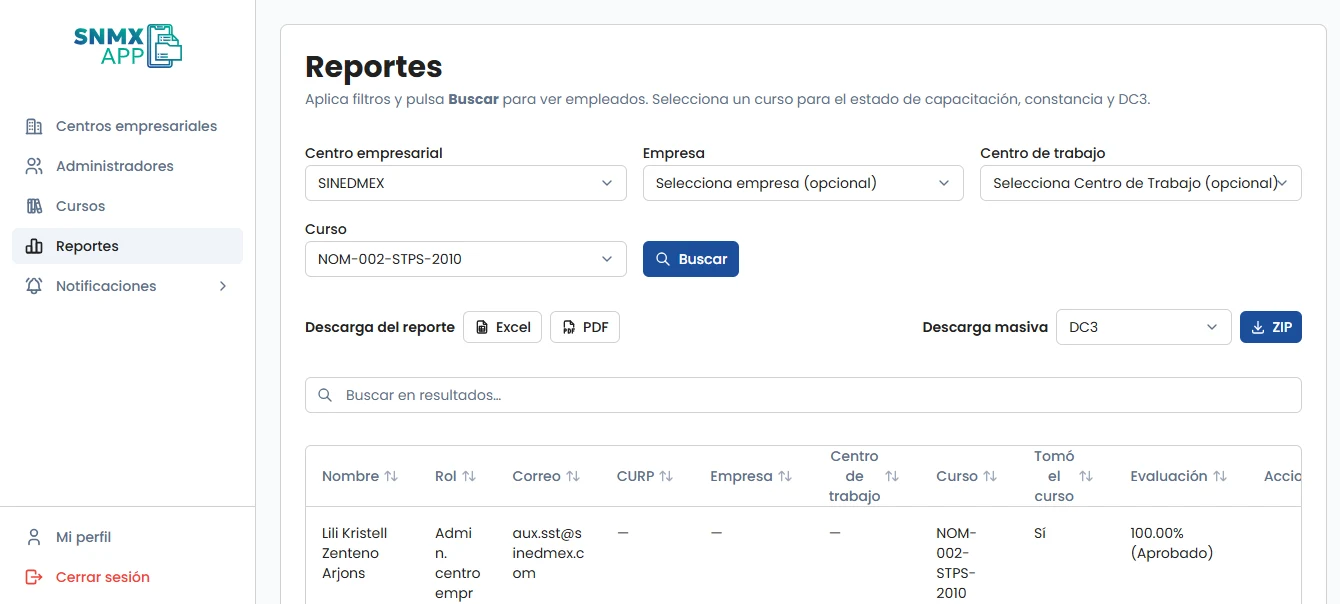The width and height of the screenshot is (1340, 604).
Task: Click the Sí value under Tomó el curso
Action: (x=1040, y=533)
